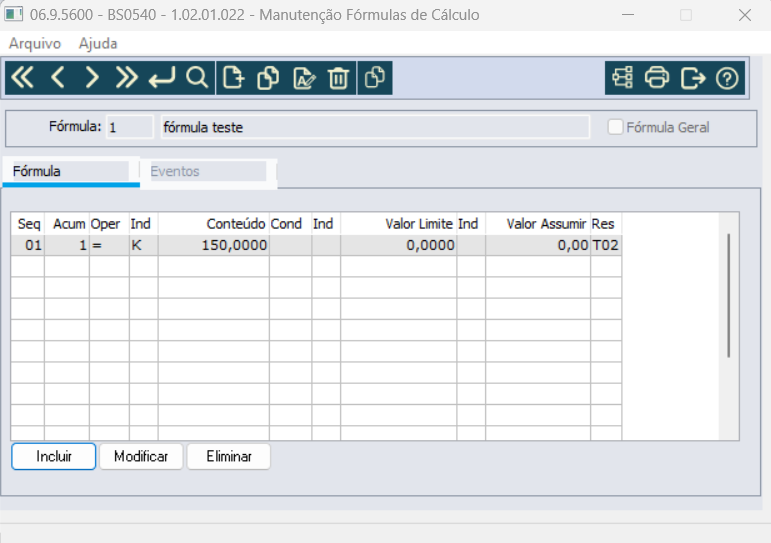This screenshot has width=771, height=543.
Task: Open help question mark icon
Action: [x=727, y=78]
